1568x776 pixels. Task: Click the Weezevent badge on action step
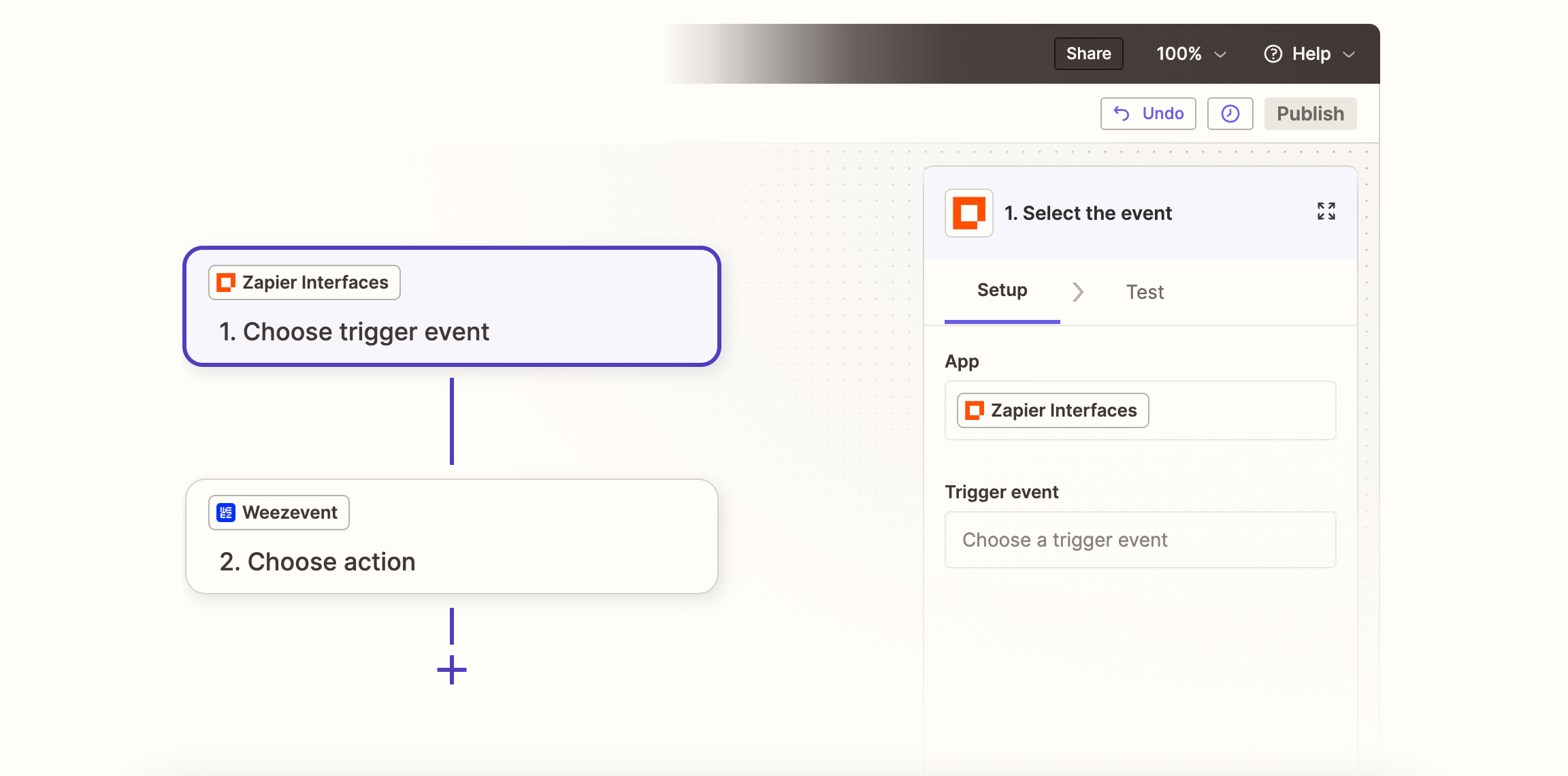tap(278, 513)
